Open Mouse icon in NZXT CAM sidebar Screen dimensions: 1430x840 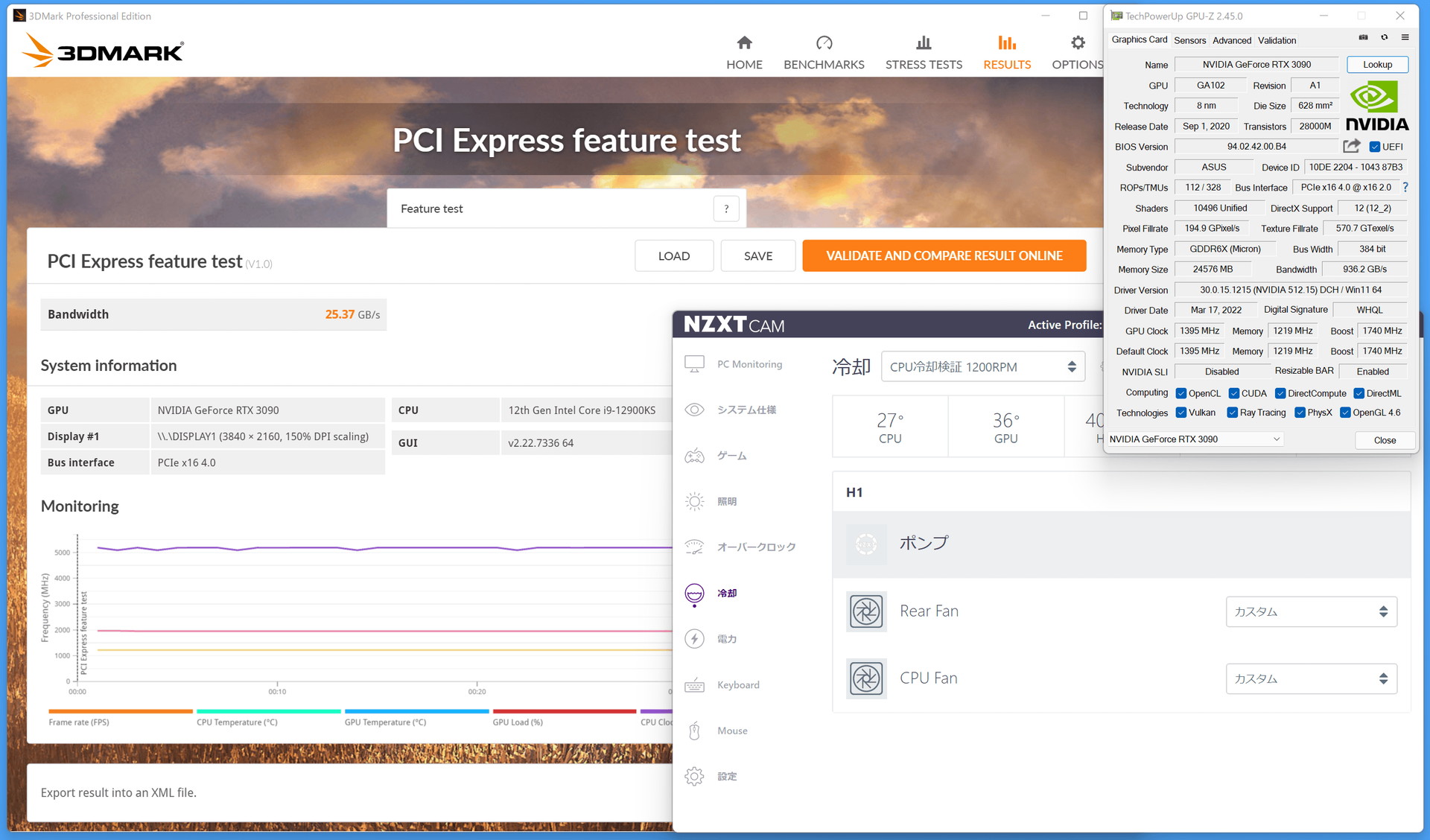coord(694,731)
